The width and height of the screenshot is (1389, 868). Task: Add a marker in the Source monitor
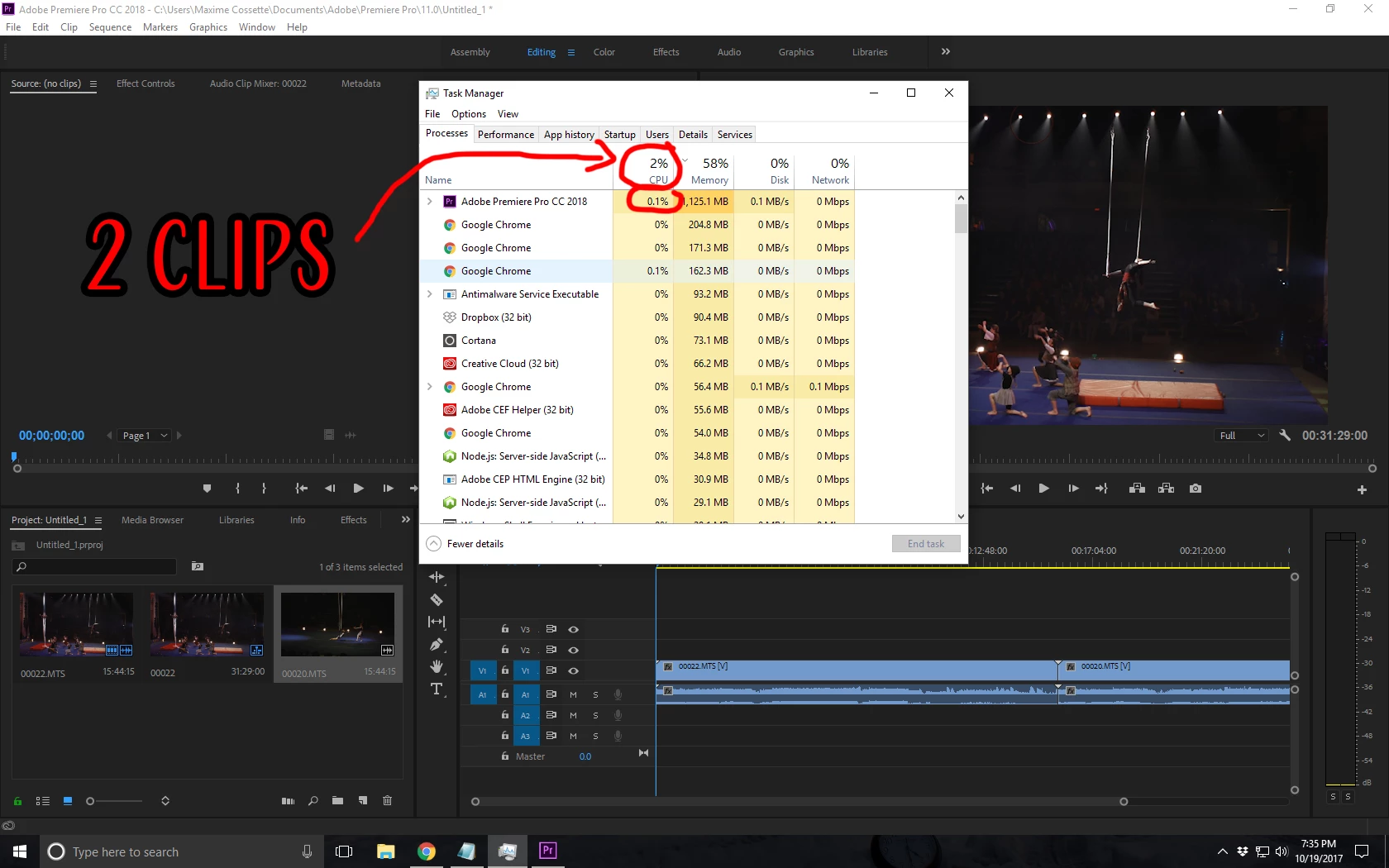click(x=207, y=489)
